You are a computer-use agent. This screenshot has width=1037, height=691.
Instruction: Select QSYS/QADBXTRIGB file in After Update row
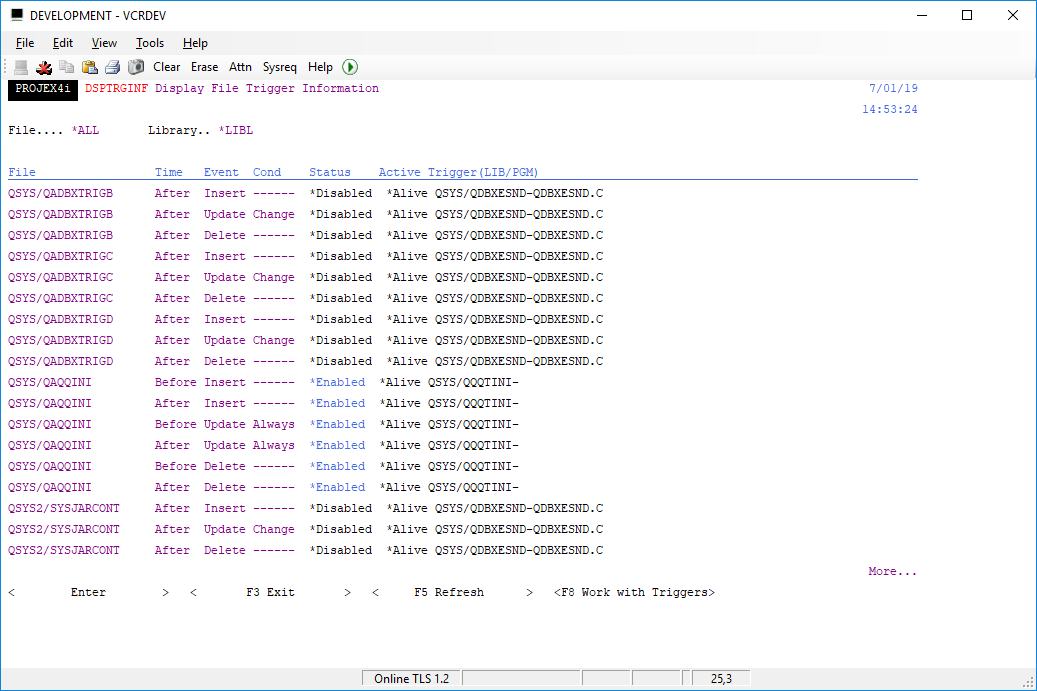point(60,215)
